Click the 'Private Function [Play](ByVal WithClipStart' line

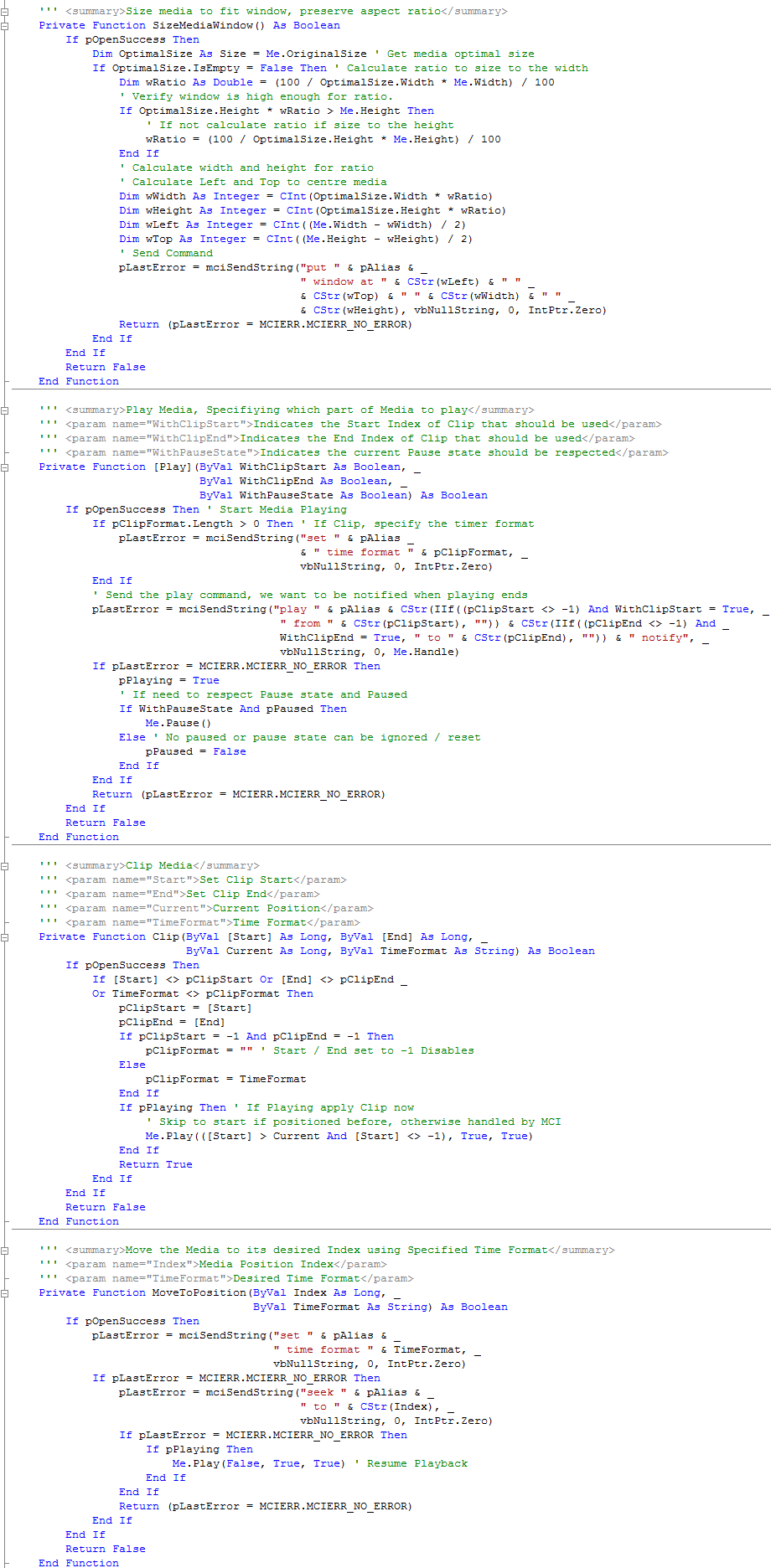pos(230,467)
